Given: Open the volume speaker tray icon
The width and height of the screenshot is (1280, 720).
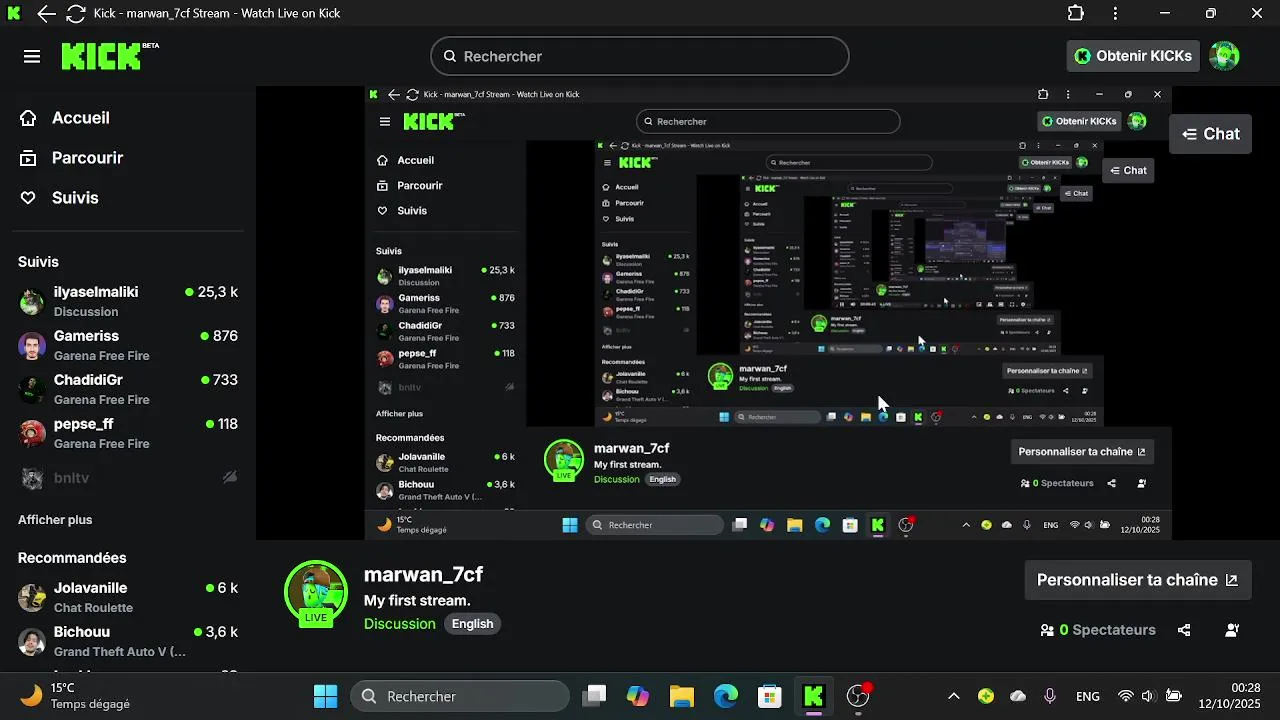Looking at the screenshot, I should click(x=1148, y=696).
